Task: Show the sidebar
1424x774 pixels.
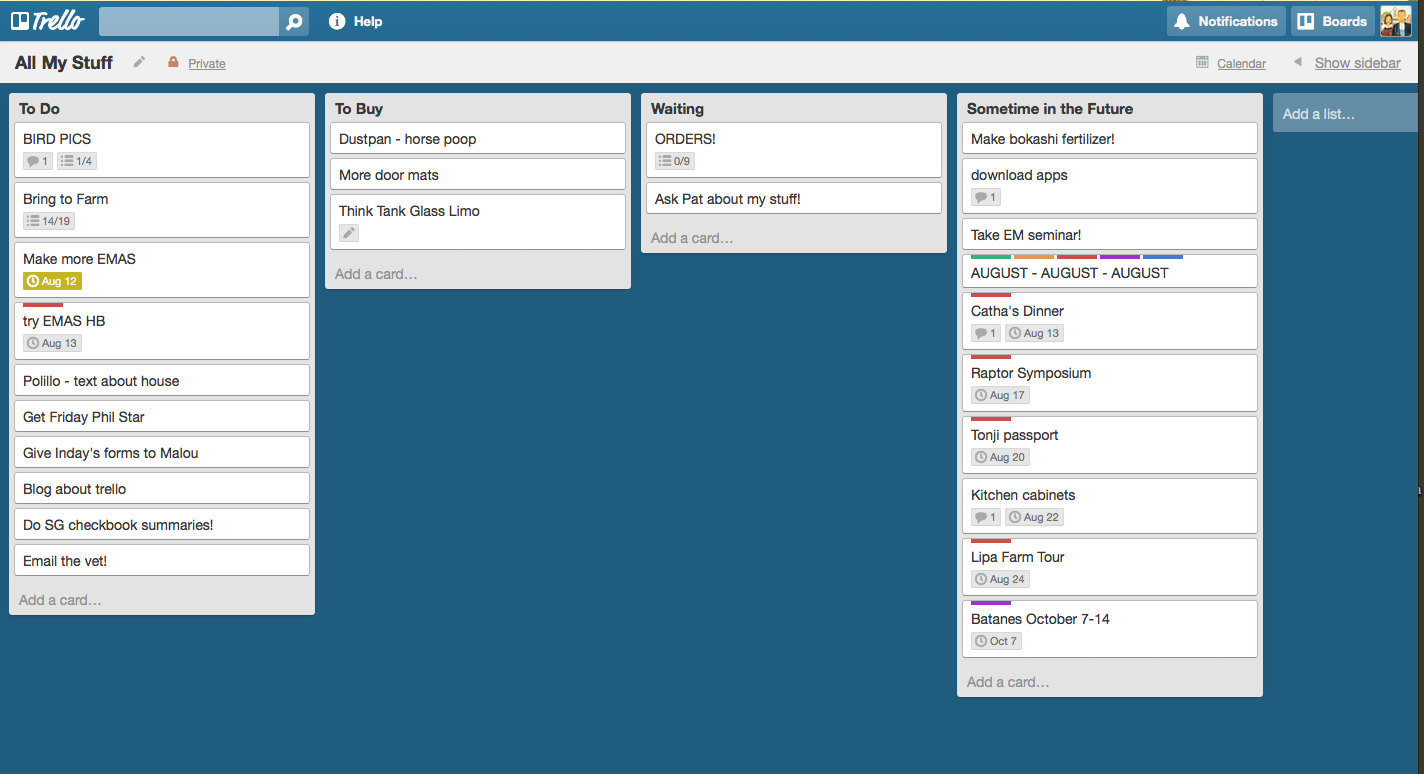Action: click(1356, 63)
